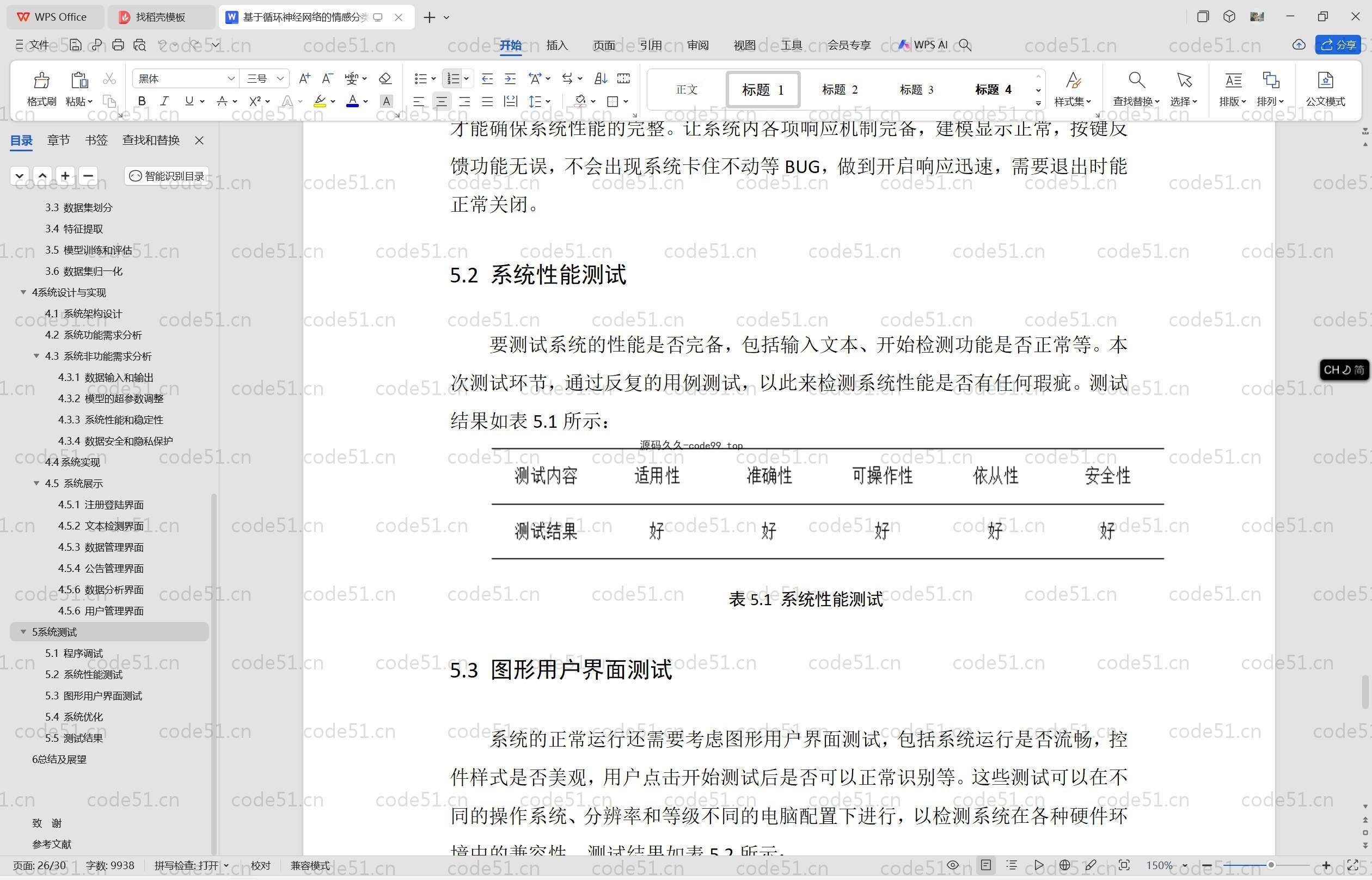Click the search magnifier next to WPS AI
The width and height of the screenshot is (1372, 880).
click(x=965, y=45)
